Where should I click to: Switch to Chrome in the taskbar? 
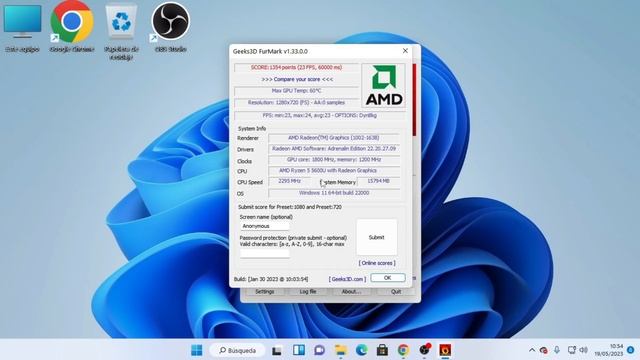pos(403,350)
